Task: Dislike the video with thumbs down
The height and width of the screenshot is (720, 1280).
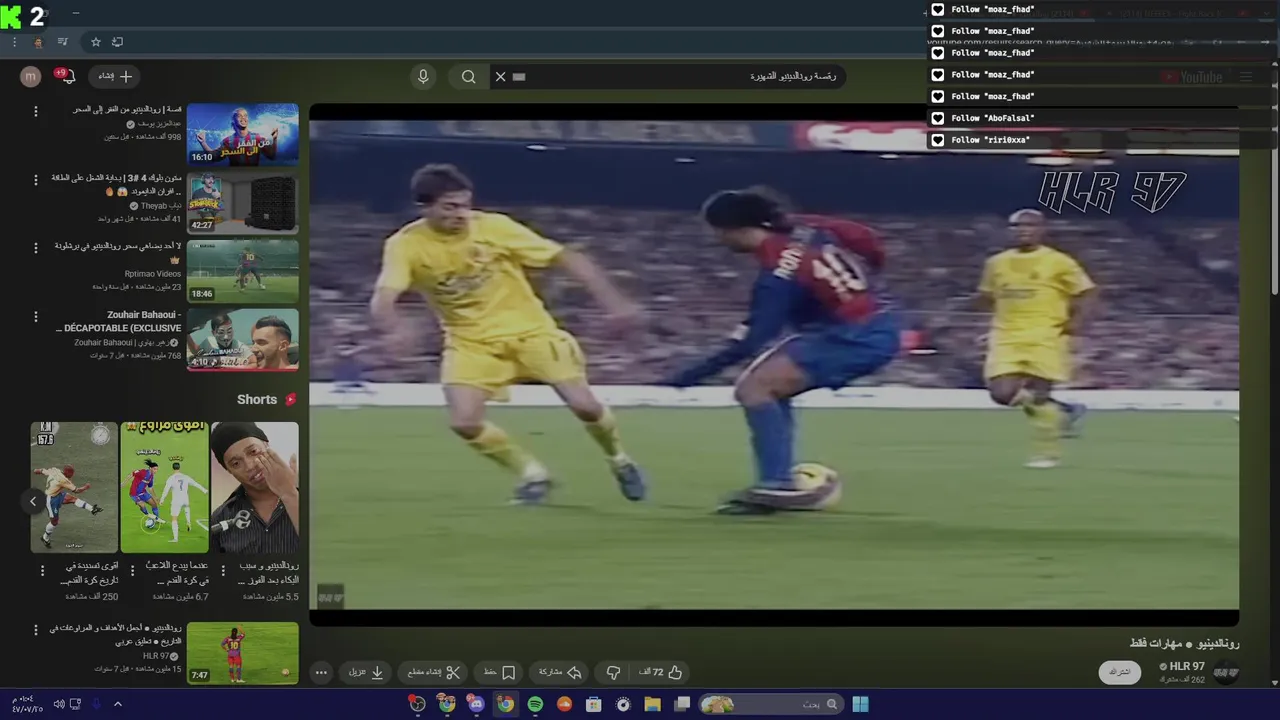Action: tap(614, 672)
